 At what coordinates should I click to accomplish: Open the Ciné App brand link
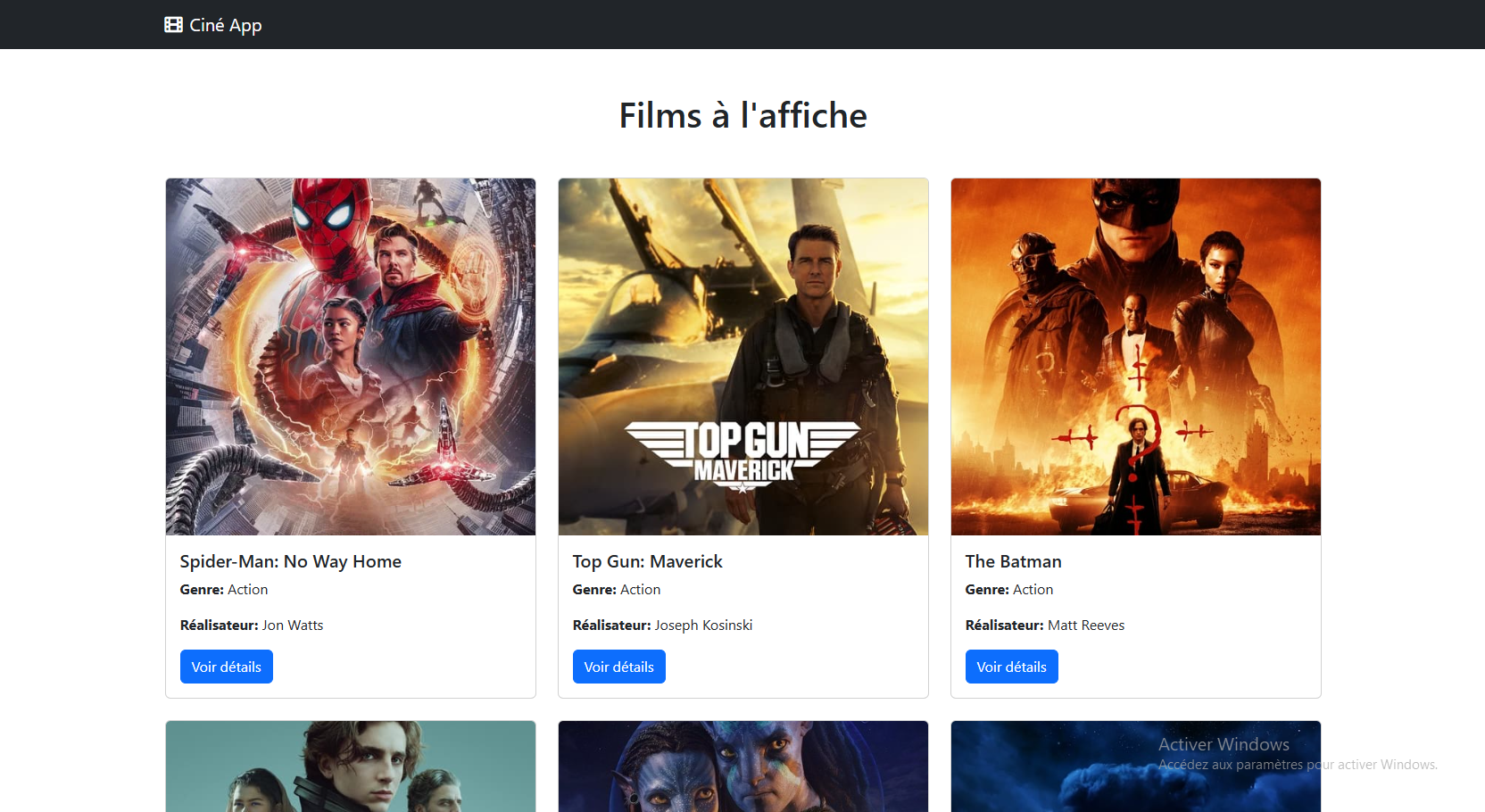click(x=213, y=25)
